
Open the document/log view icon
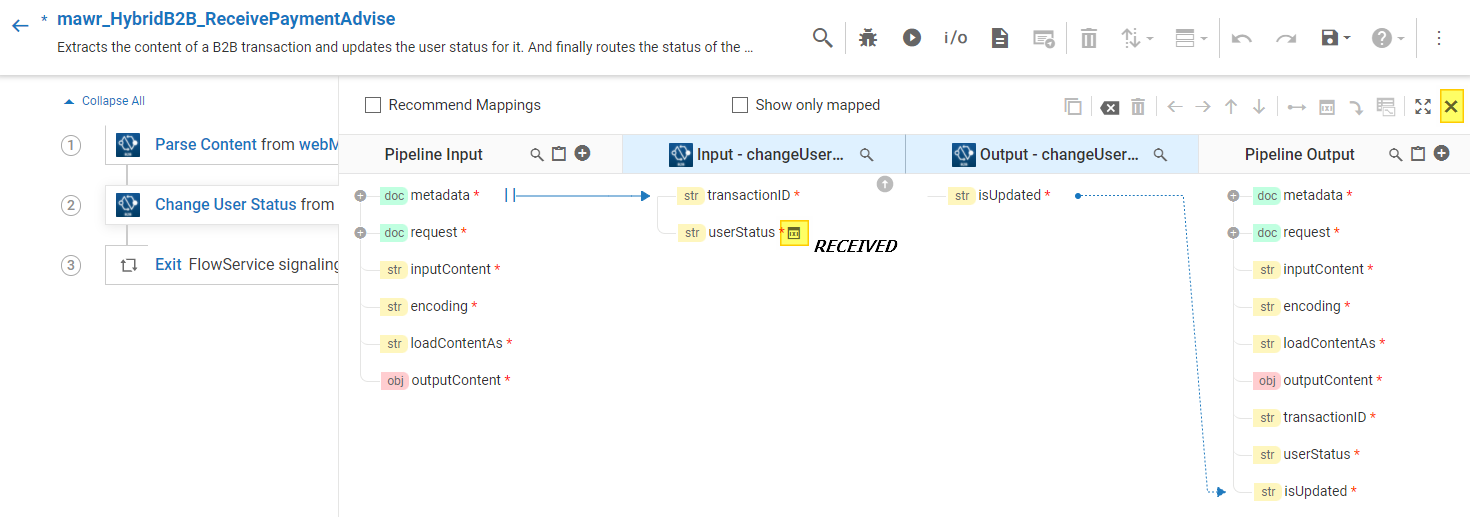click(x=999, y=38)
